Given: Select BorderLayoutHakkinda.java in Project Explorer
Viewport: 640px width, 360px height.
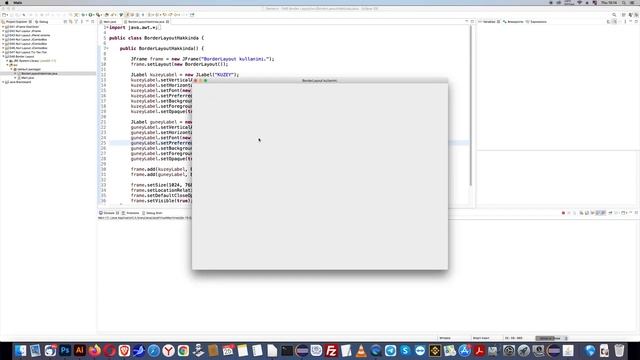Looking at the screenshot, I should tap(39, 73).
